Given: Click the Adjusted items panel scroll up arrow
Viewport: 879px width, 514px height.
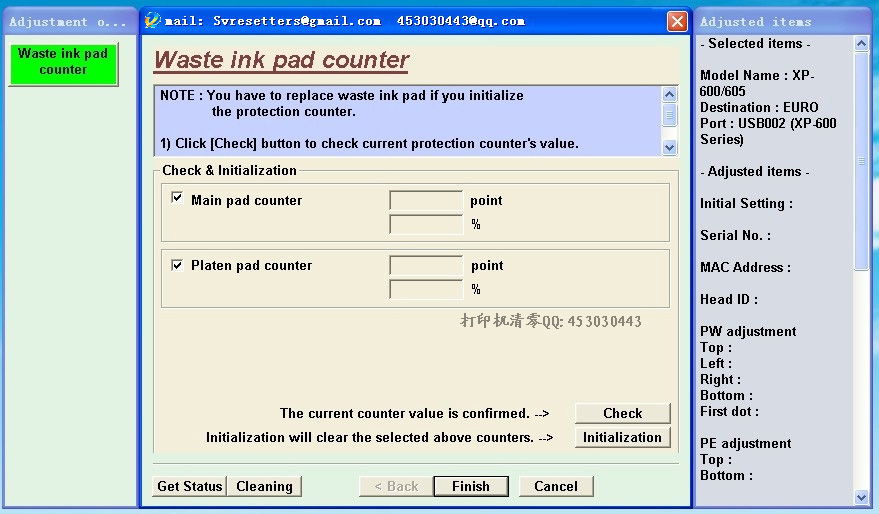Looking at the screenshot, I should coord(861,44).
